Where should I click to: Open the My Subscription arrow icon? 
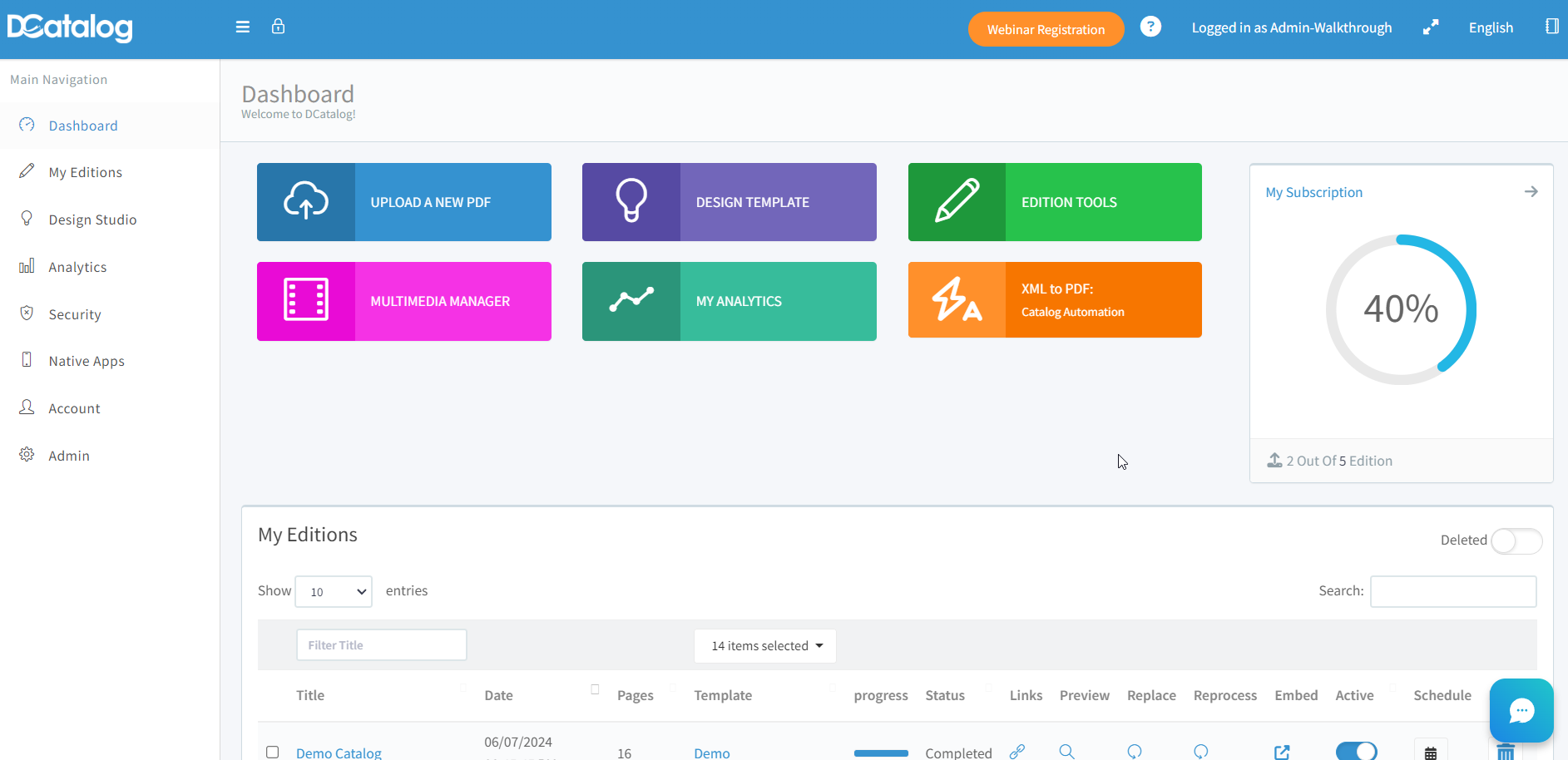click(x=1531, y=192)
